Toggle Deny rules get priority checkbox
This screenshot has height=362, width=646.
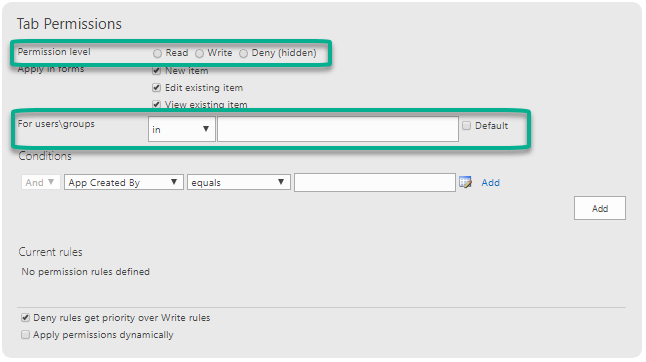click(x=26, y=318)
